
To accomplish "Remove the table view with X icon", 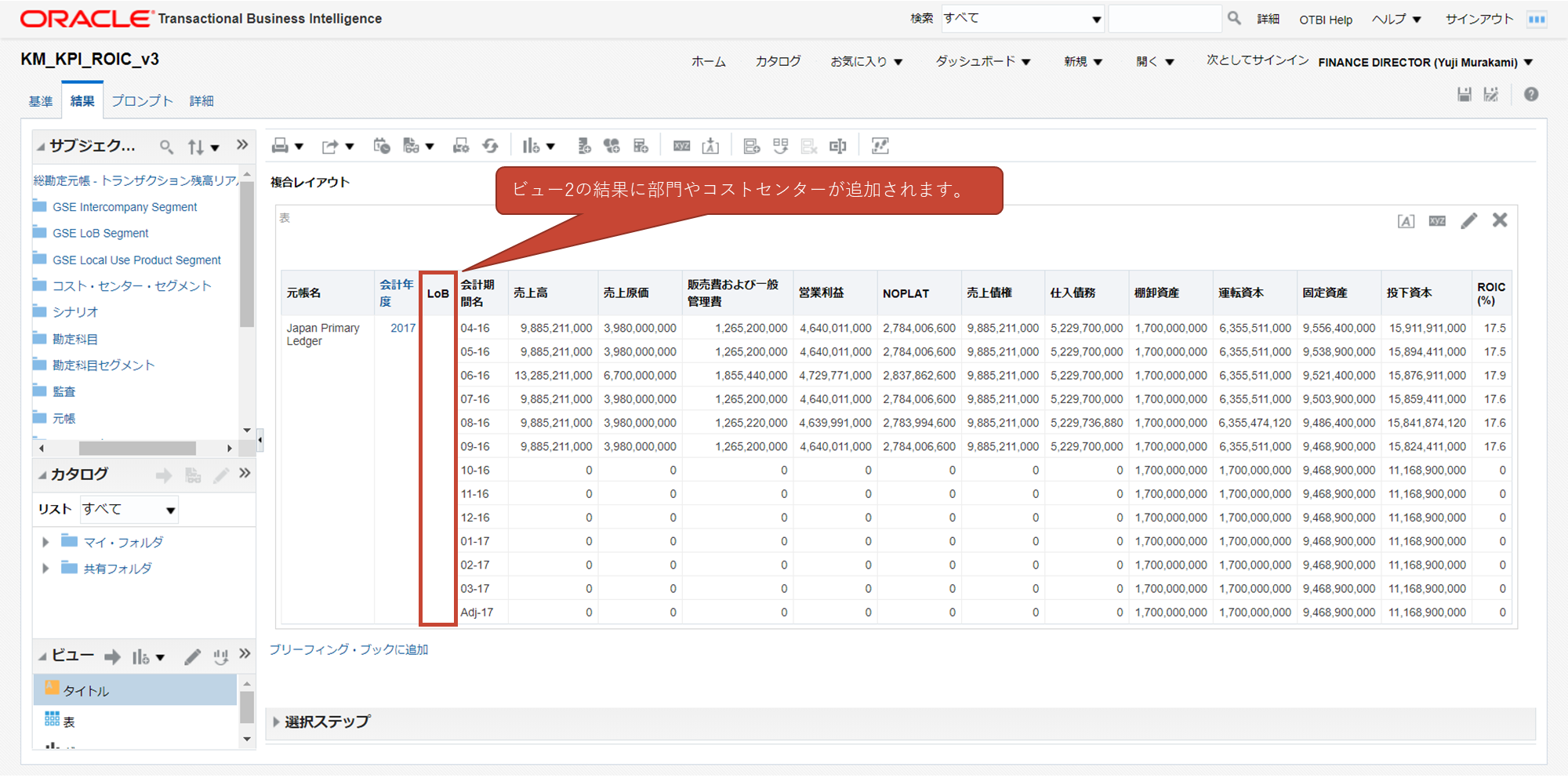I will pos(1500,220).
